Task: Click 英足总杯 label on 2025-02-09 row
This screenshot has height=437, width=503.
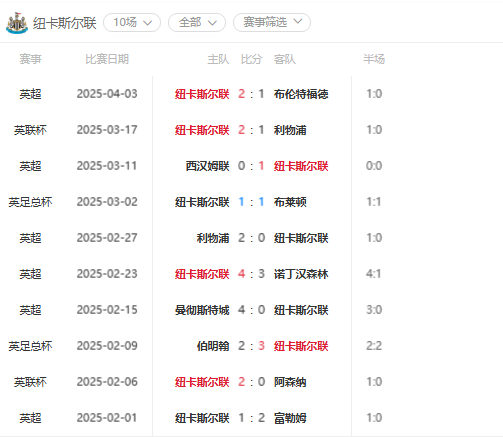Action: pos(30,346)
